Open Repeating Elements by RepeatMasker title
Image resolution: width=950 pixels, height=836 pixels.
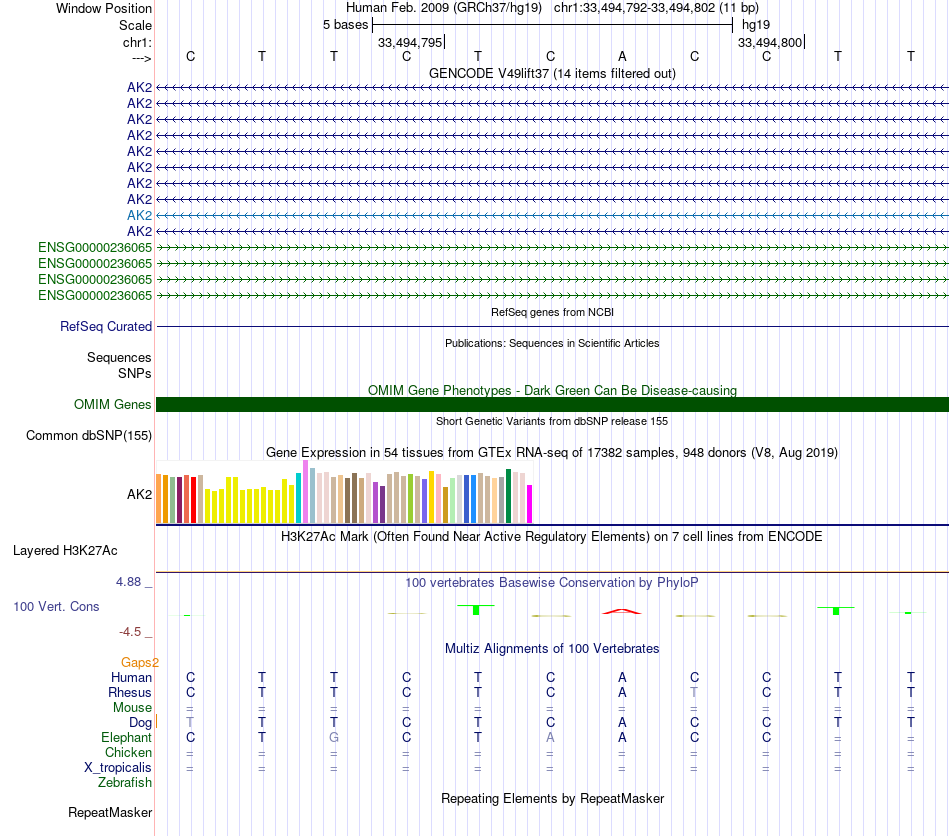[552, 798]
